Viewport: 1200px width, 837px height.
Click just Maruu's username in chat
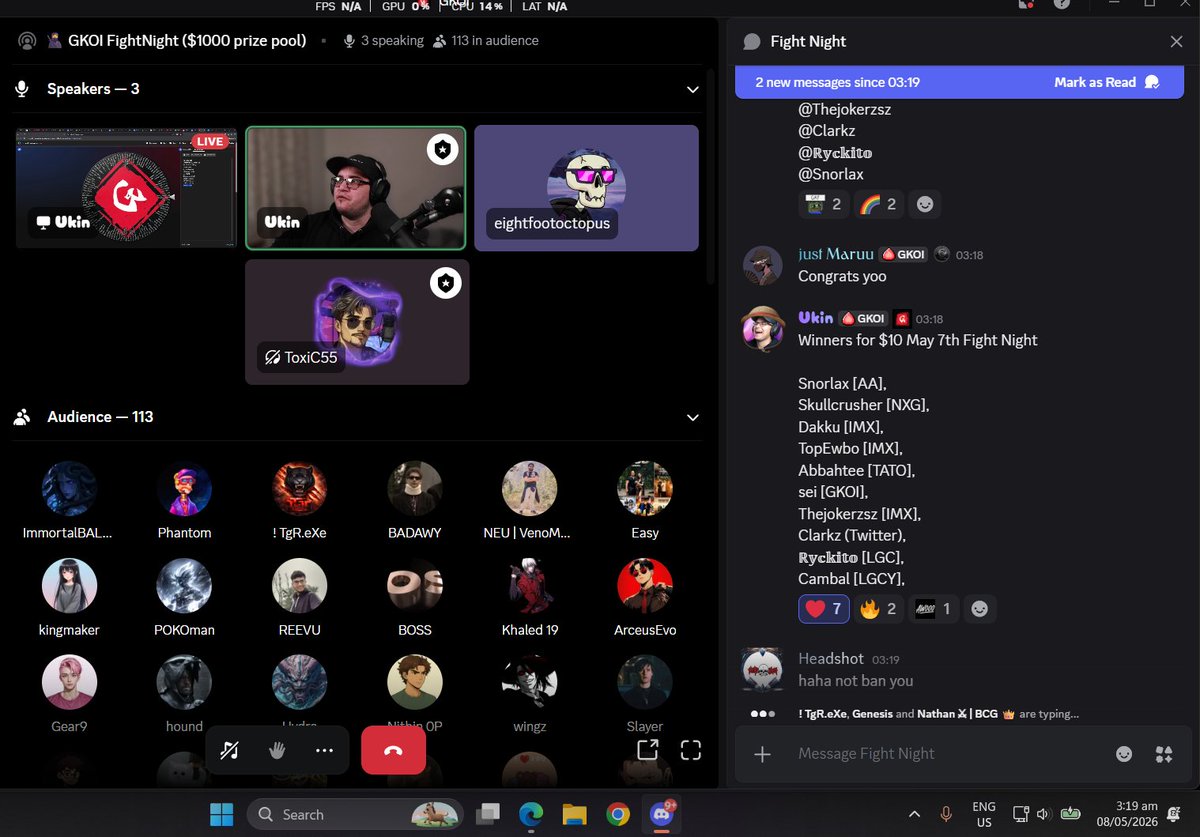(835, 254)
